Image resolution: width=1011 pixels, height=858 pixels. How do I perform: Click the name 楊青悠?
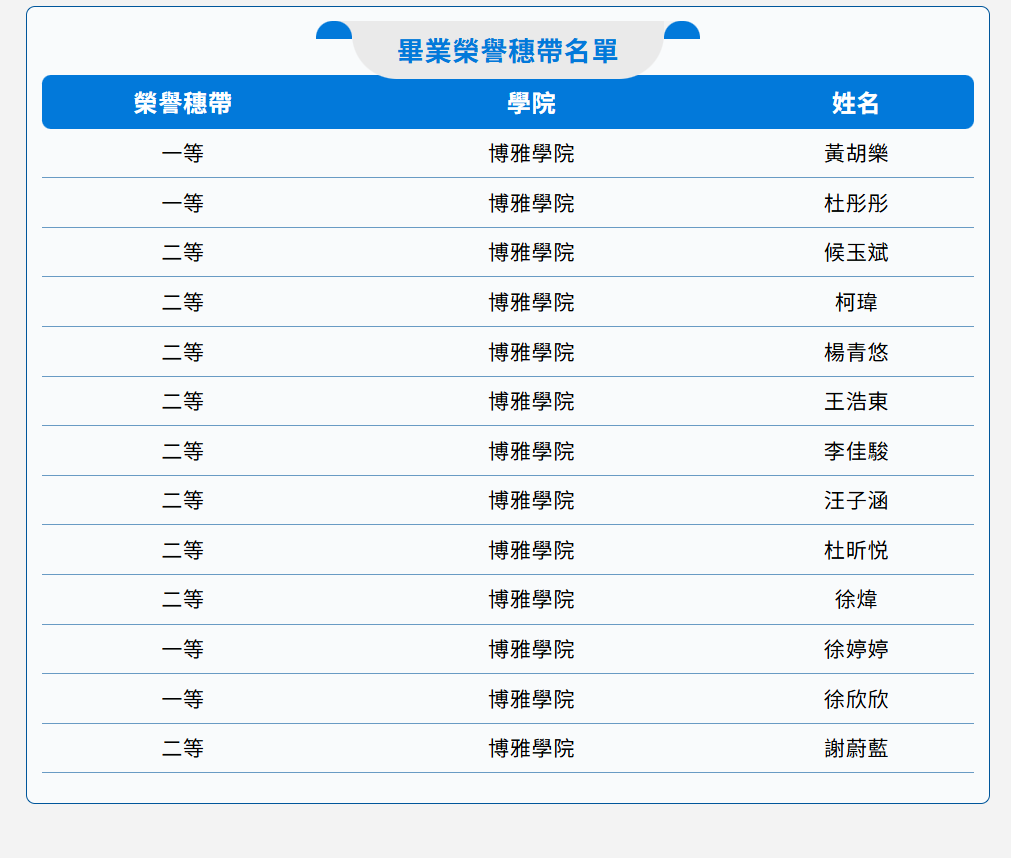coord(856,352)
